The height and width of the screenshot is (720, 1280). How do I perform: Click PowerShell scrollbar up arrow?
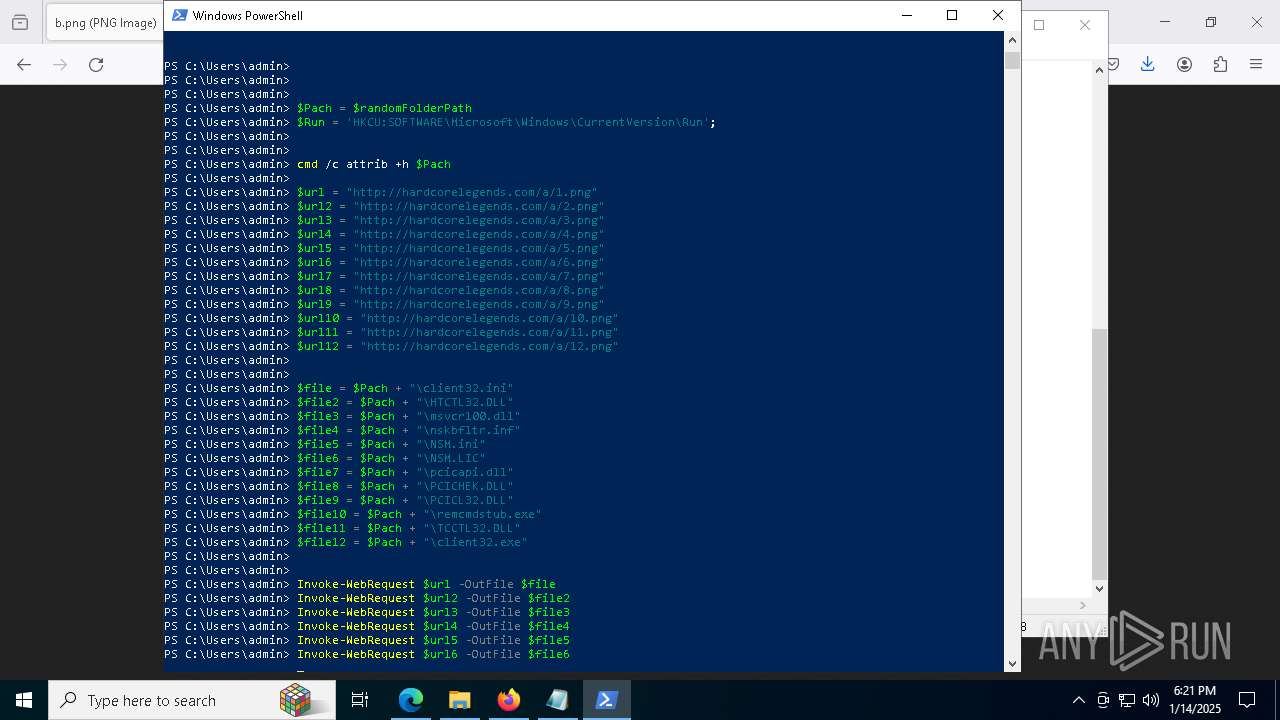pyautogui.click(x=1012, y=38)
